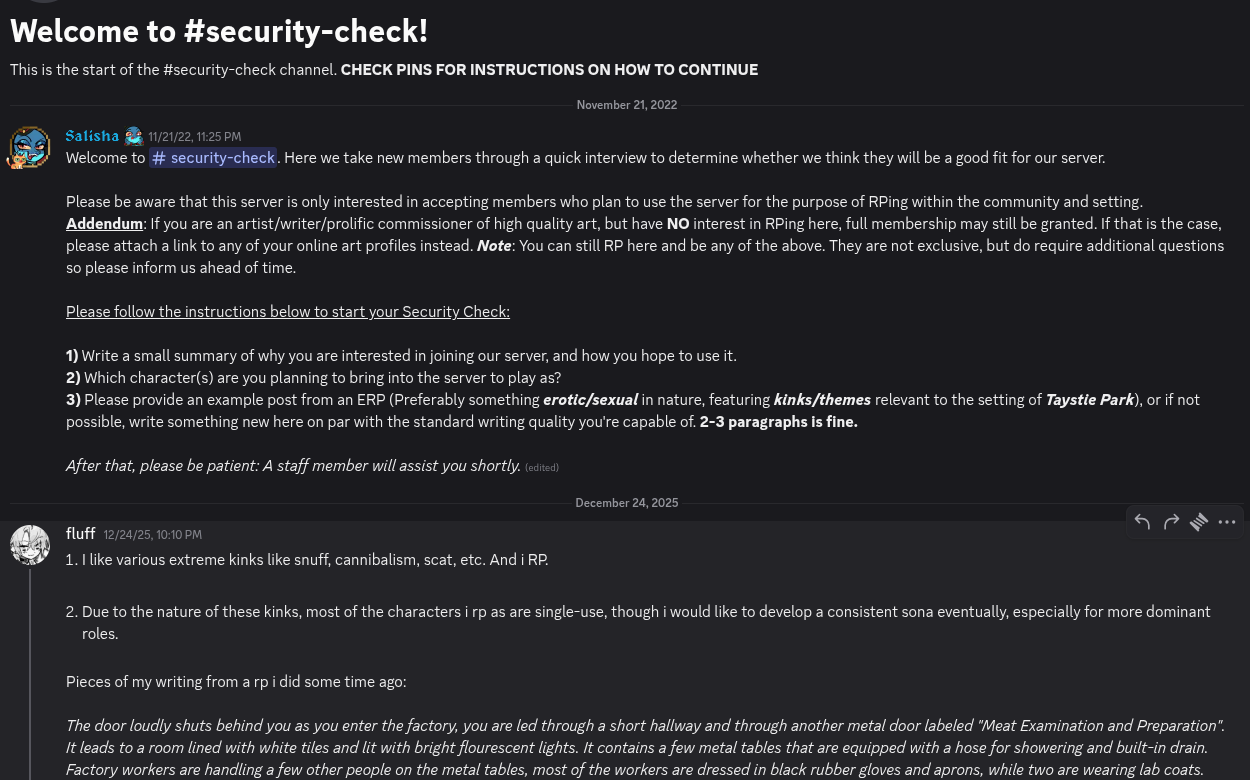Click the (edited) label on Salisha's message
Screen dimensions: 1250x780
[x=542, y=467]
